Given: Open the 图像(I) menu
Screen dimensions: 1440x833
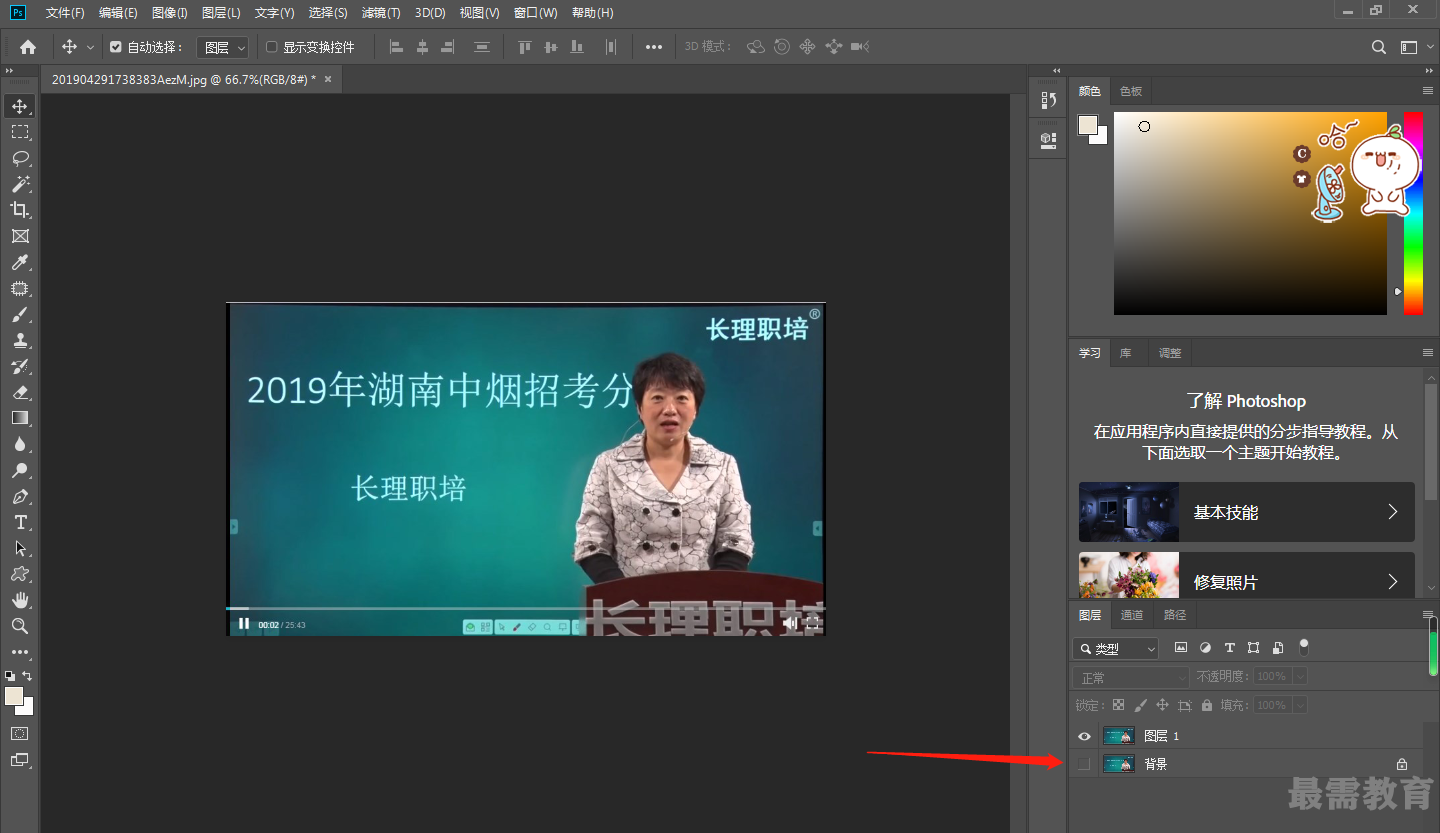Looking at the screenshot, I should 169,13.
